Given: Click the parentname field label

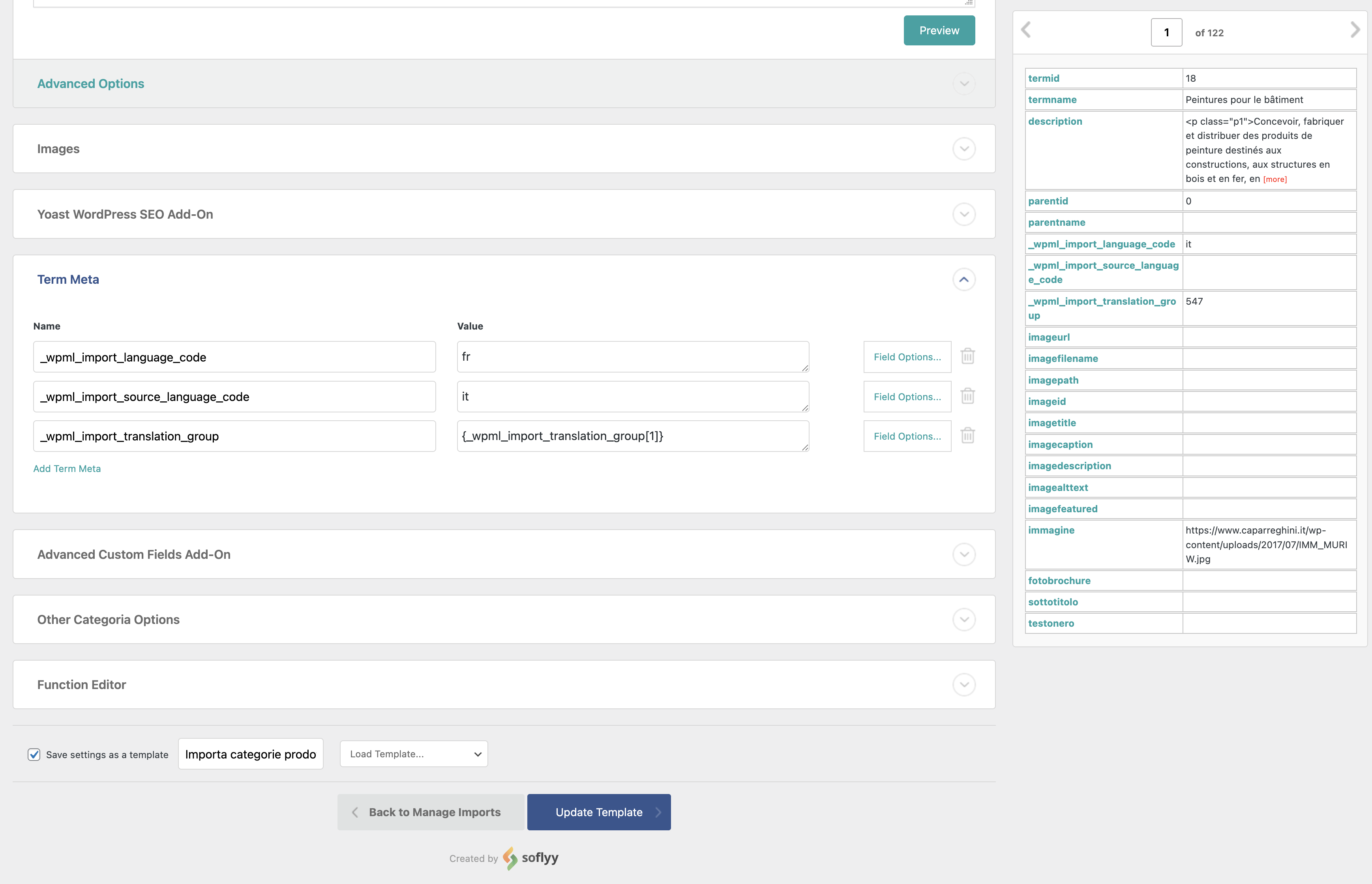Looking at the screenshot, I should click(1056, 222).
